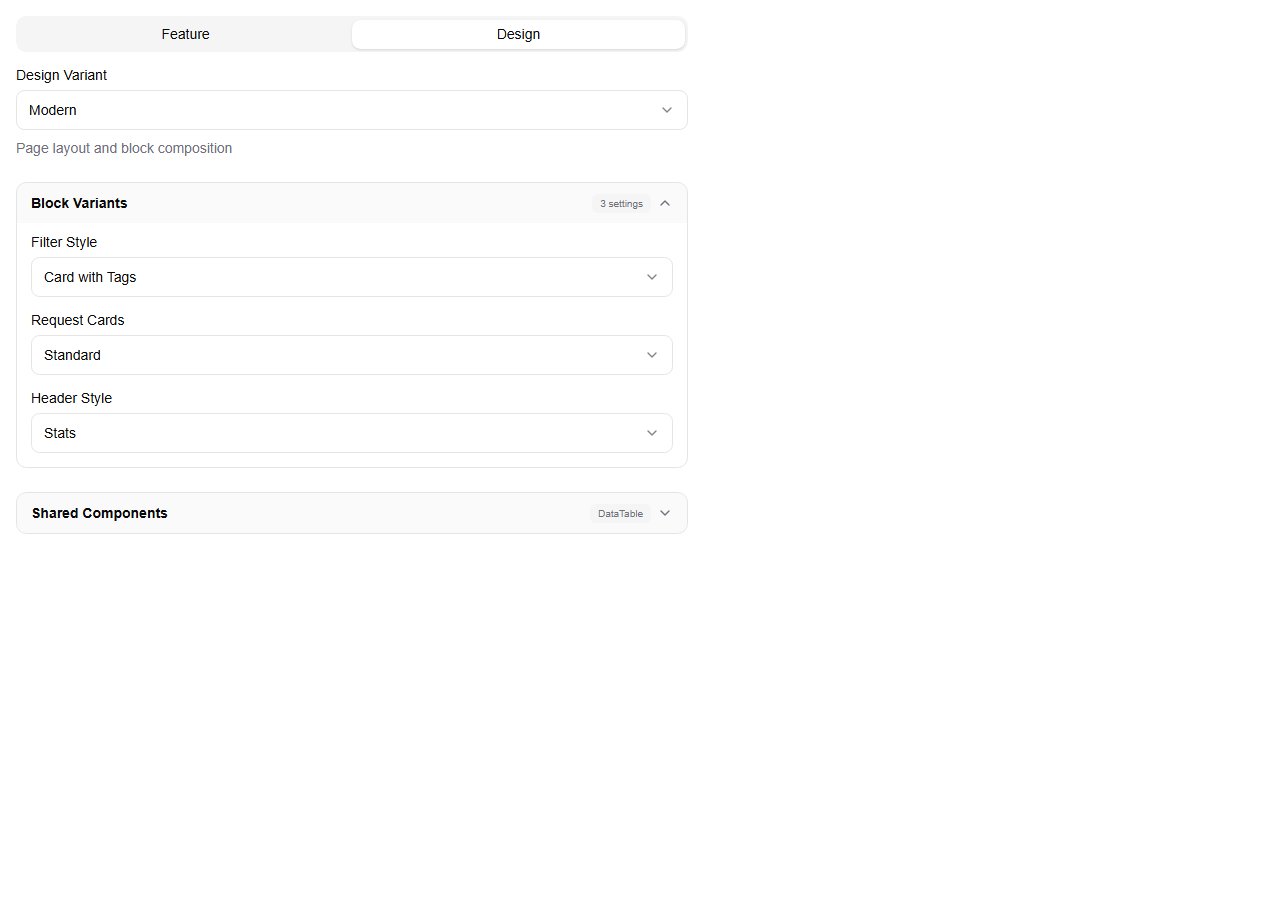Select the Design tab
The height and width of the screenshot is (900, 1280).
pos(518,34)
